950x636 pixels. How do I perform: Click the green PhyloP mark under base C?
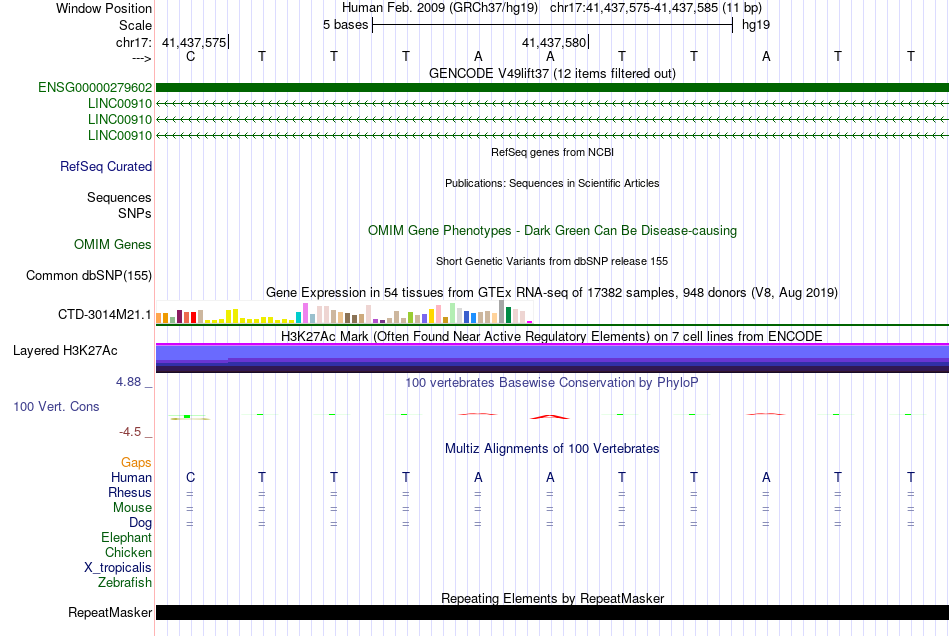tap(187, 417)
